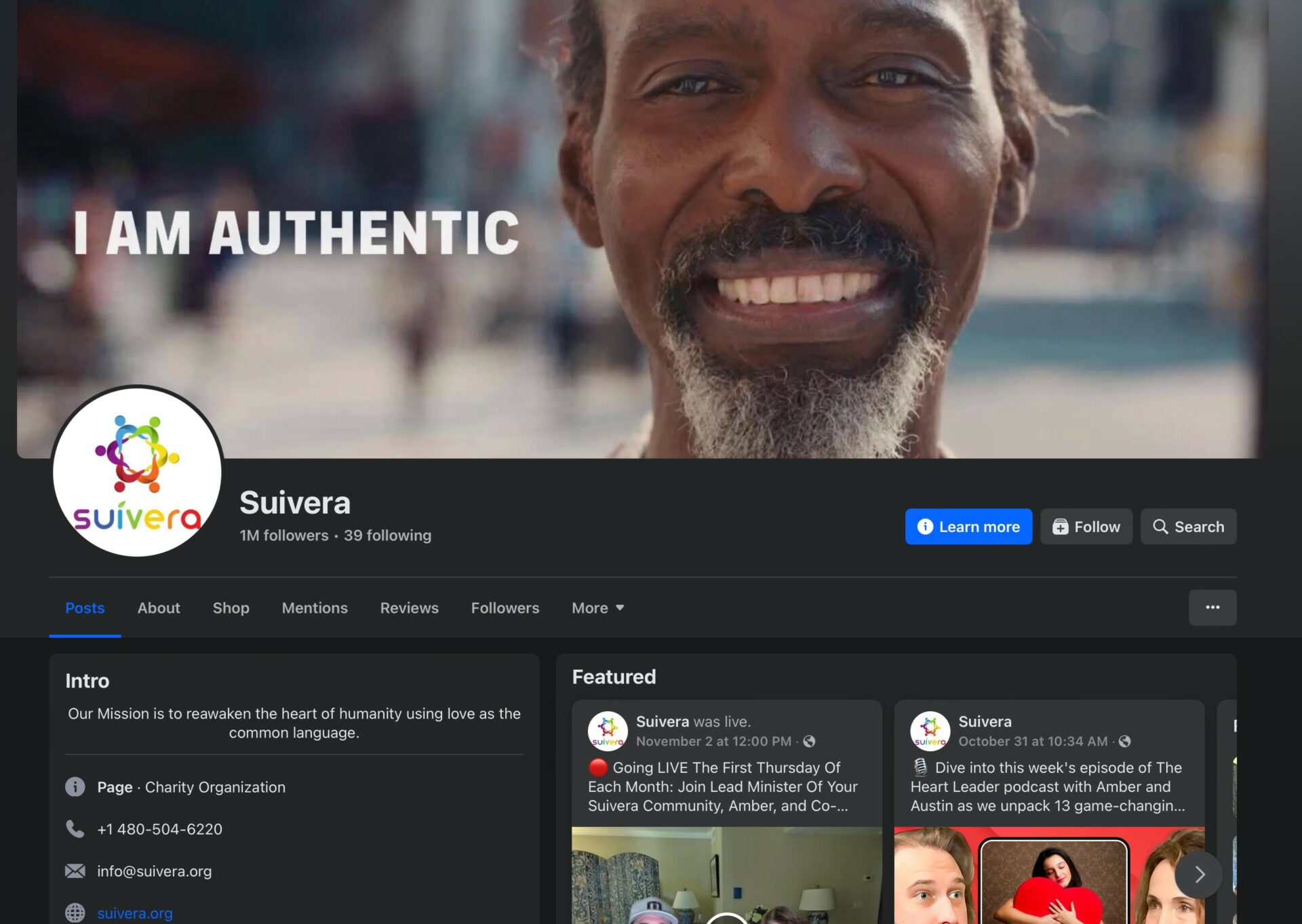Click the Learn more button

click(x=968, y=527)
